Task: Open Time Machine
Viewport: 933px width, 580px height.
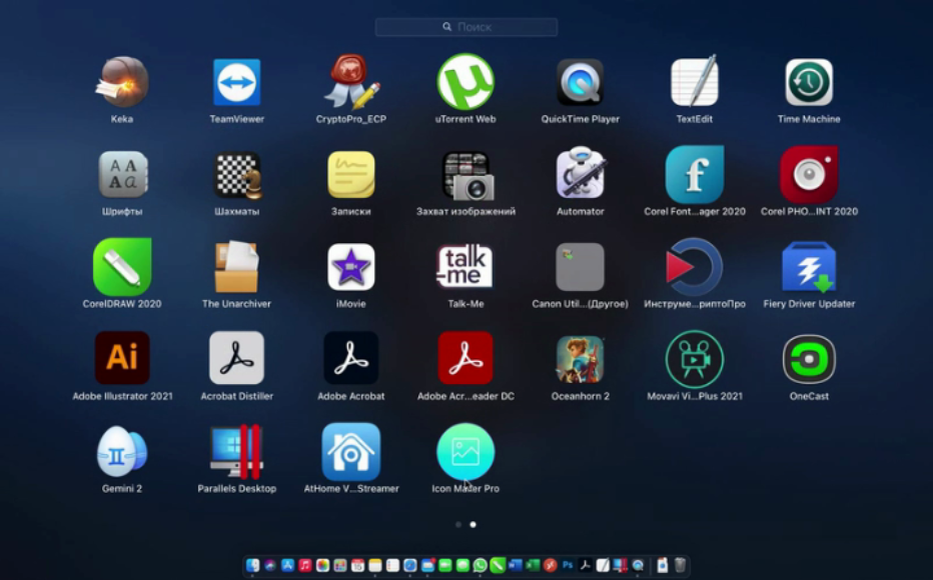Action: coord(809,85)
